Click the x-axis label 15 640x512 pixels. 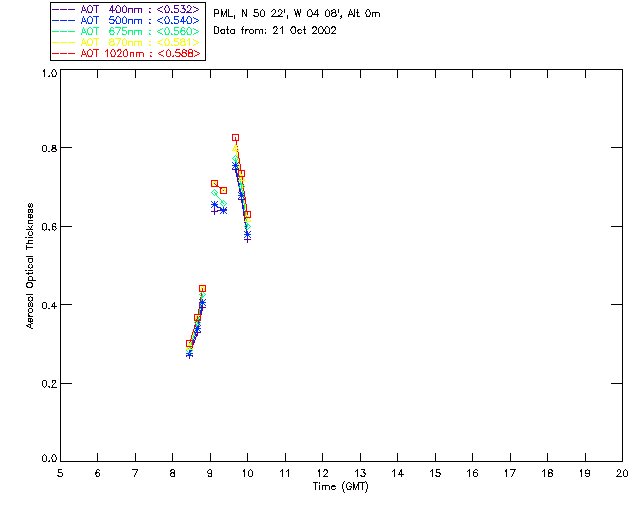tap(435, 473)
